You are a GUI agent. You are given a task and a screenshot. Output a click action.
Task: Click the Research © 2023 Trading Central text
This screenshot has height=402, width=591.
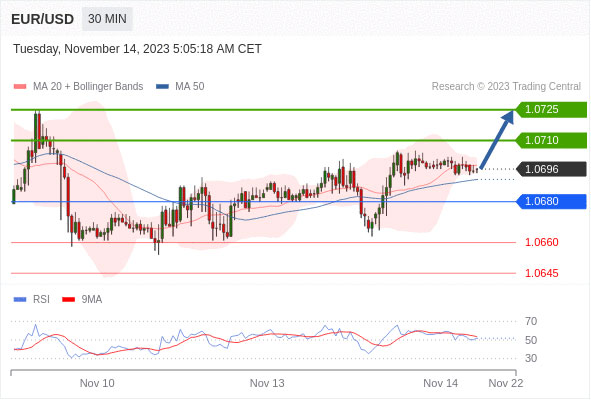click(506, 86)
